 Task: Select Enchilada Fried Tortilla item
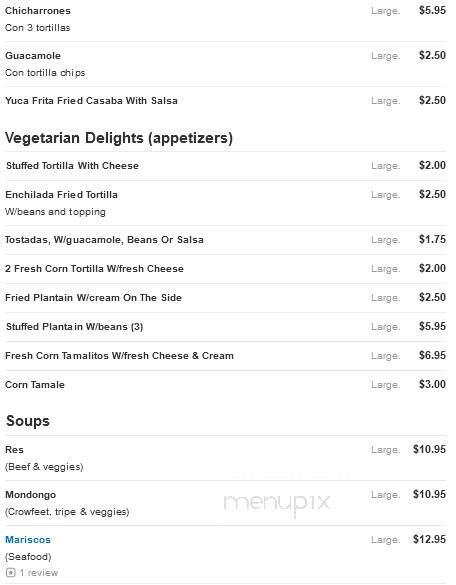[x=61, y=195]
